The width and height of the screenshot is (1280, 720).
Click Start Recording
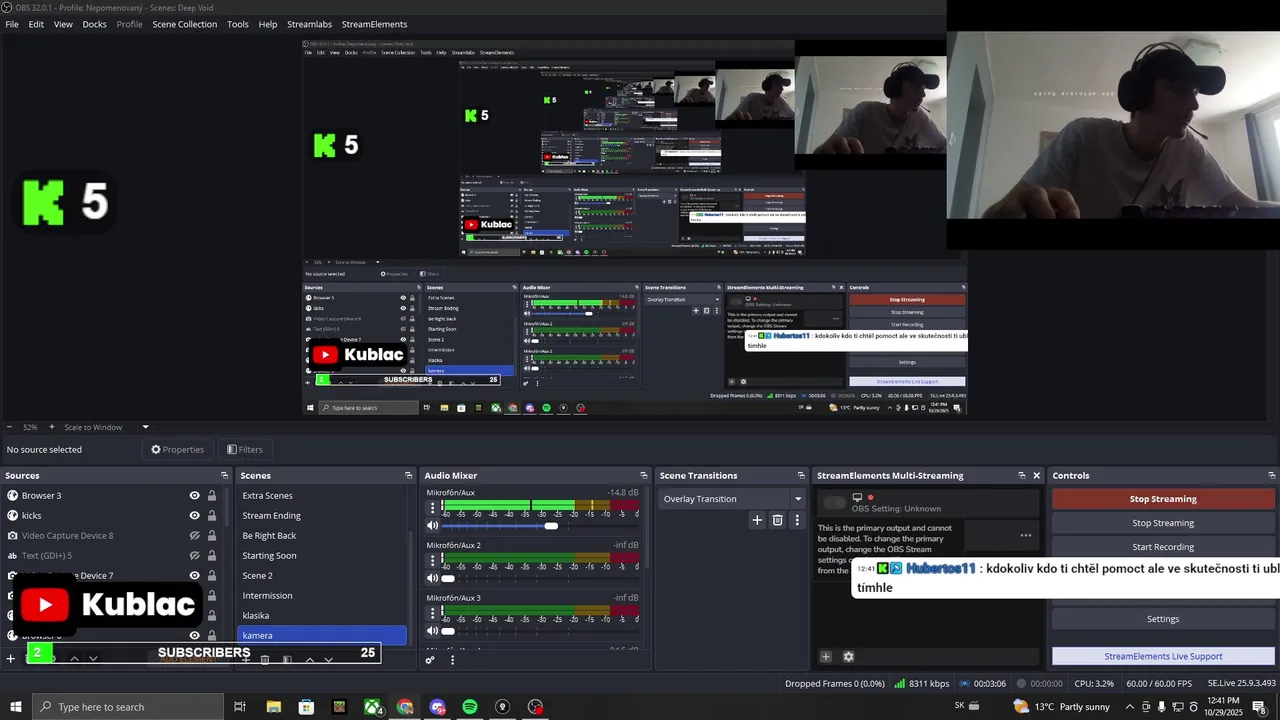coord(1163,547)
